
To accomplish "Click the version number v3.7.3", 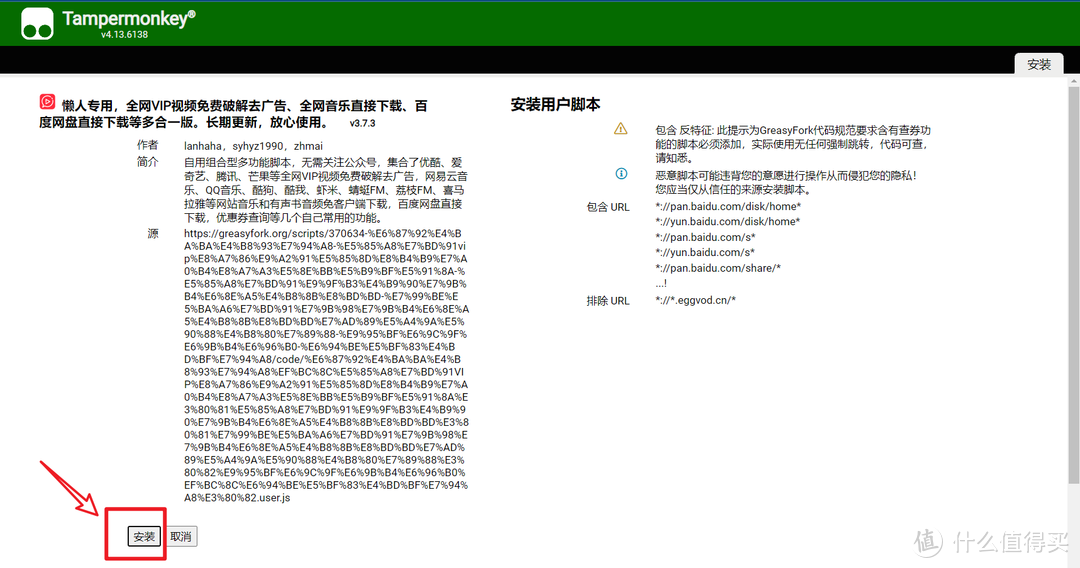I will [x=362, y=123].
